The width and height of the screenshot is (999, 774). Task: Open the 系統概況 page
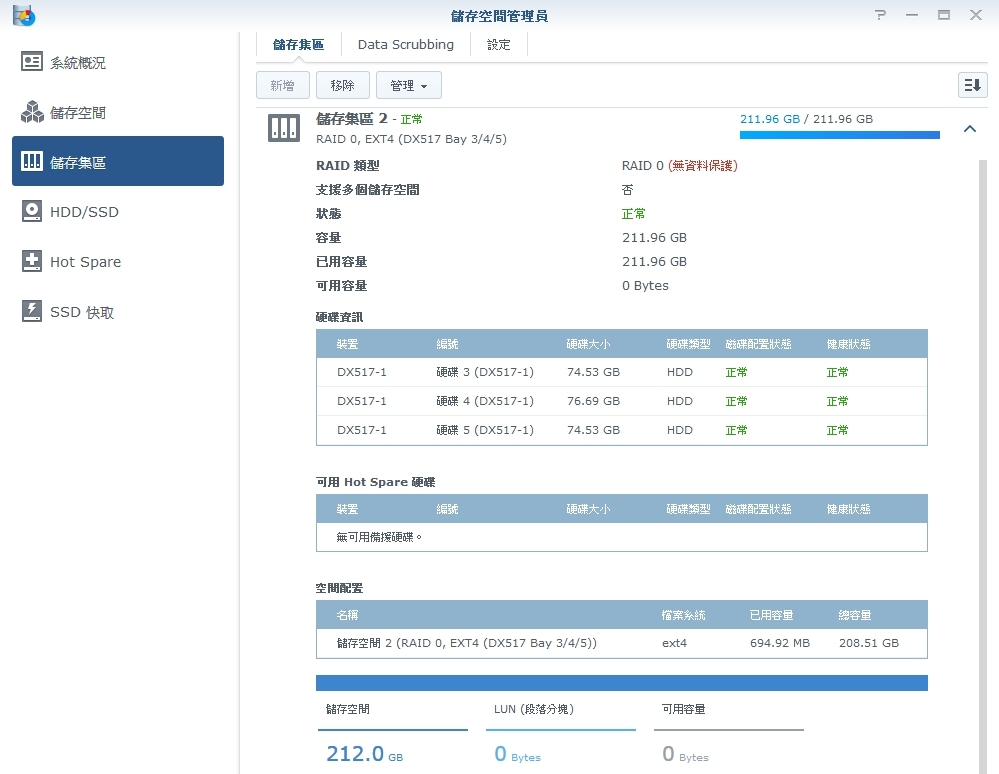(118, 62)
